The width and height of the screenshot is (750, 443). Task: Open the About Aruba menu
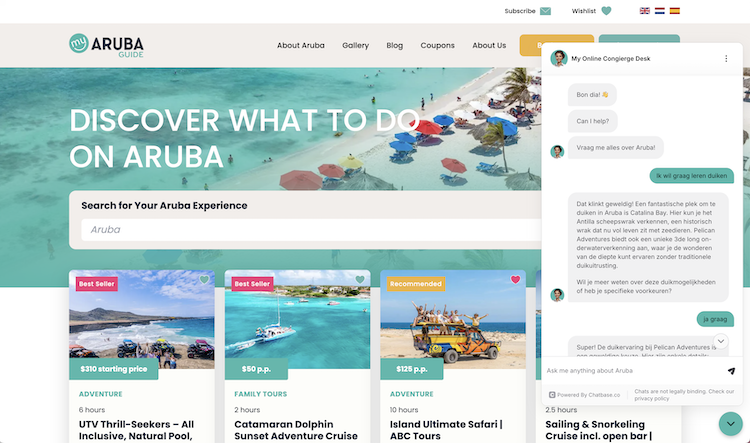tap(301, 45)
